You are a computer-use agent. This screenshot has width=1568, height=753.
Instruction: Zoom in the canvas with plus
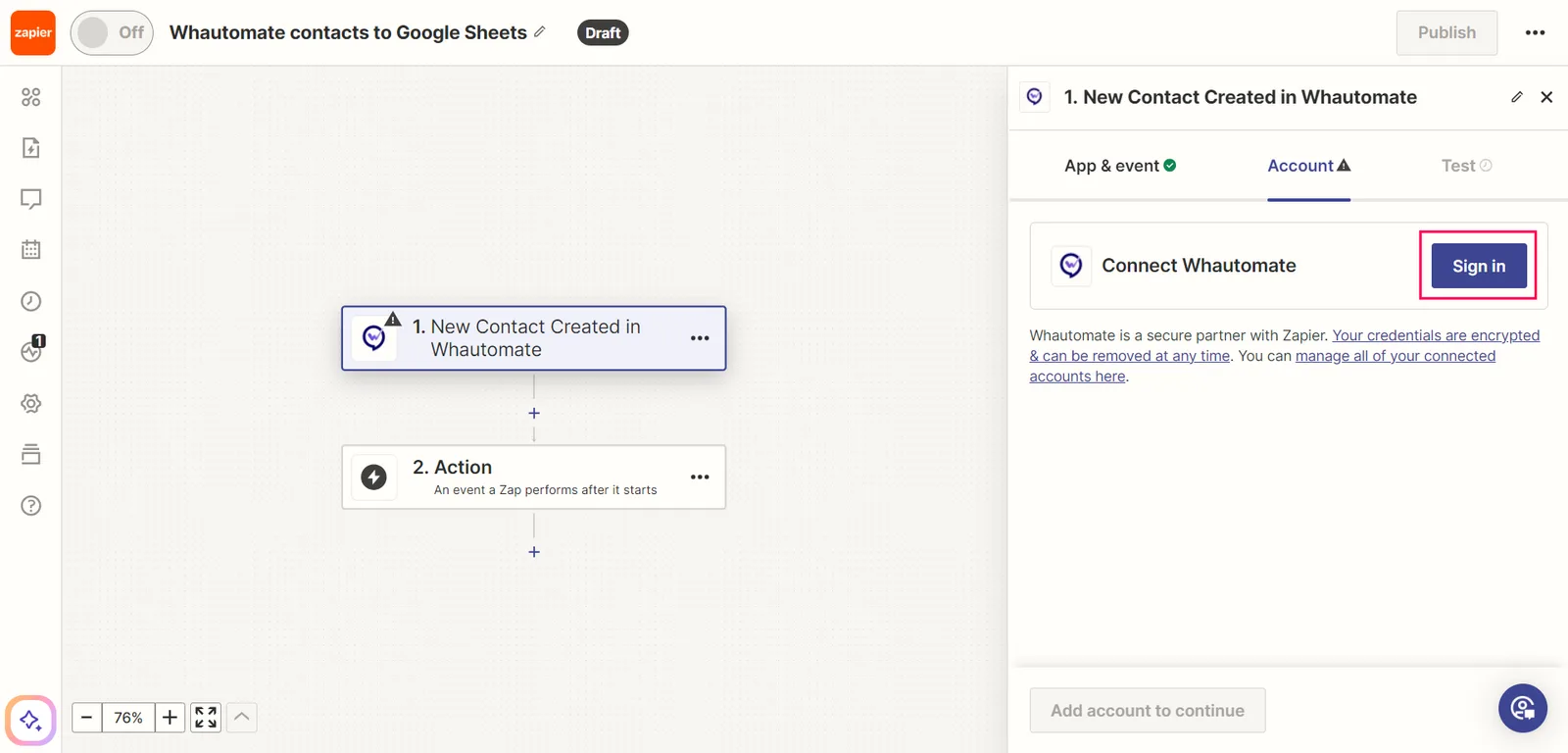coord(170,718)
